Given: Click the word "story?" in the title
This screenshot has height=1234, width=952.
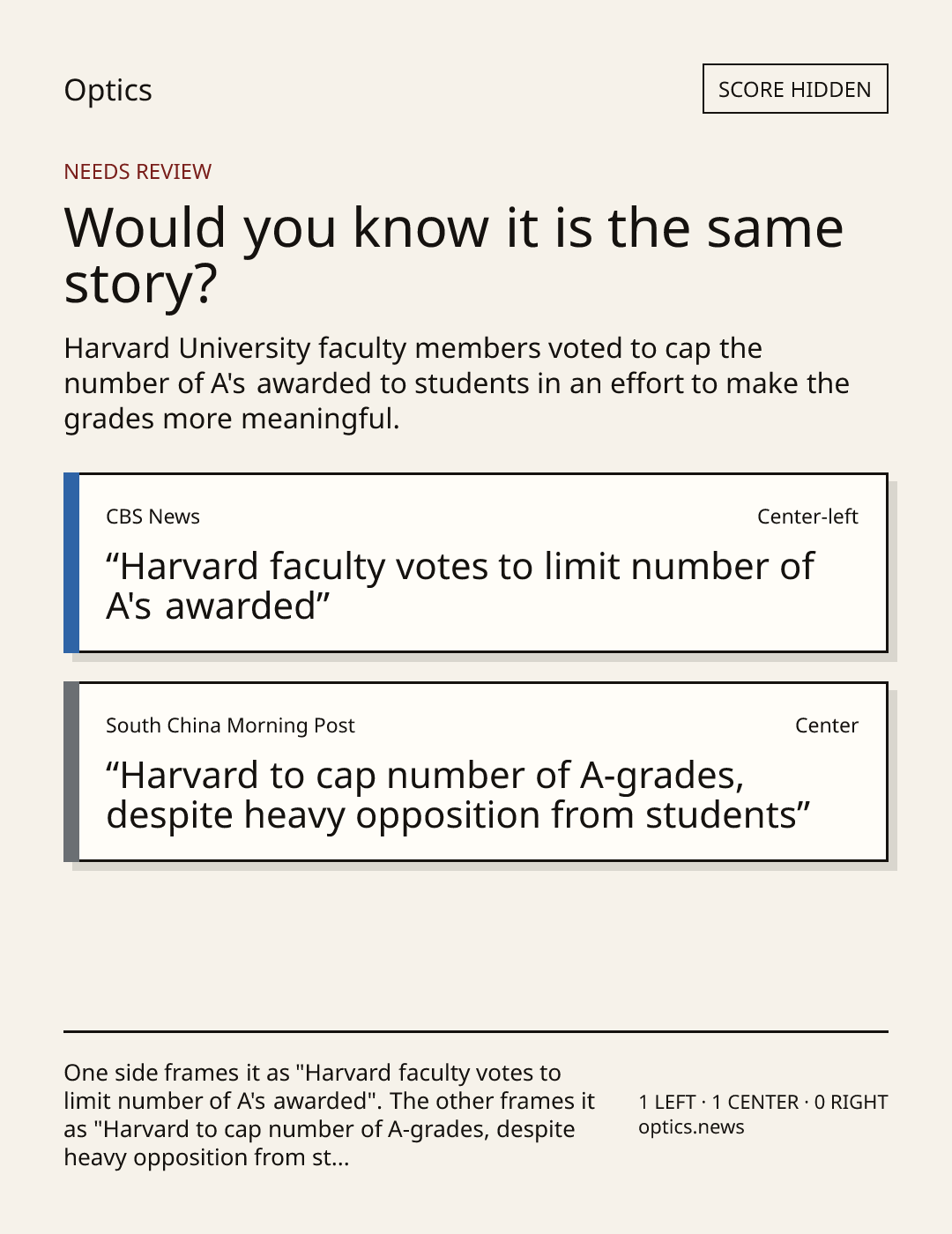Looking at the screenshot, I should (141, 286).
